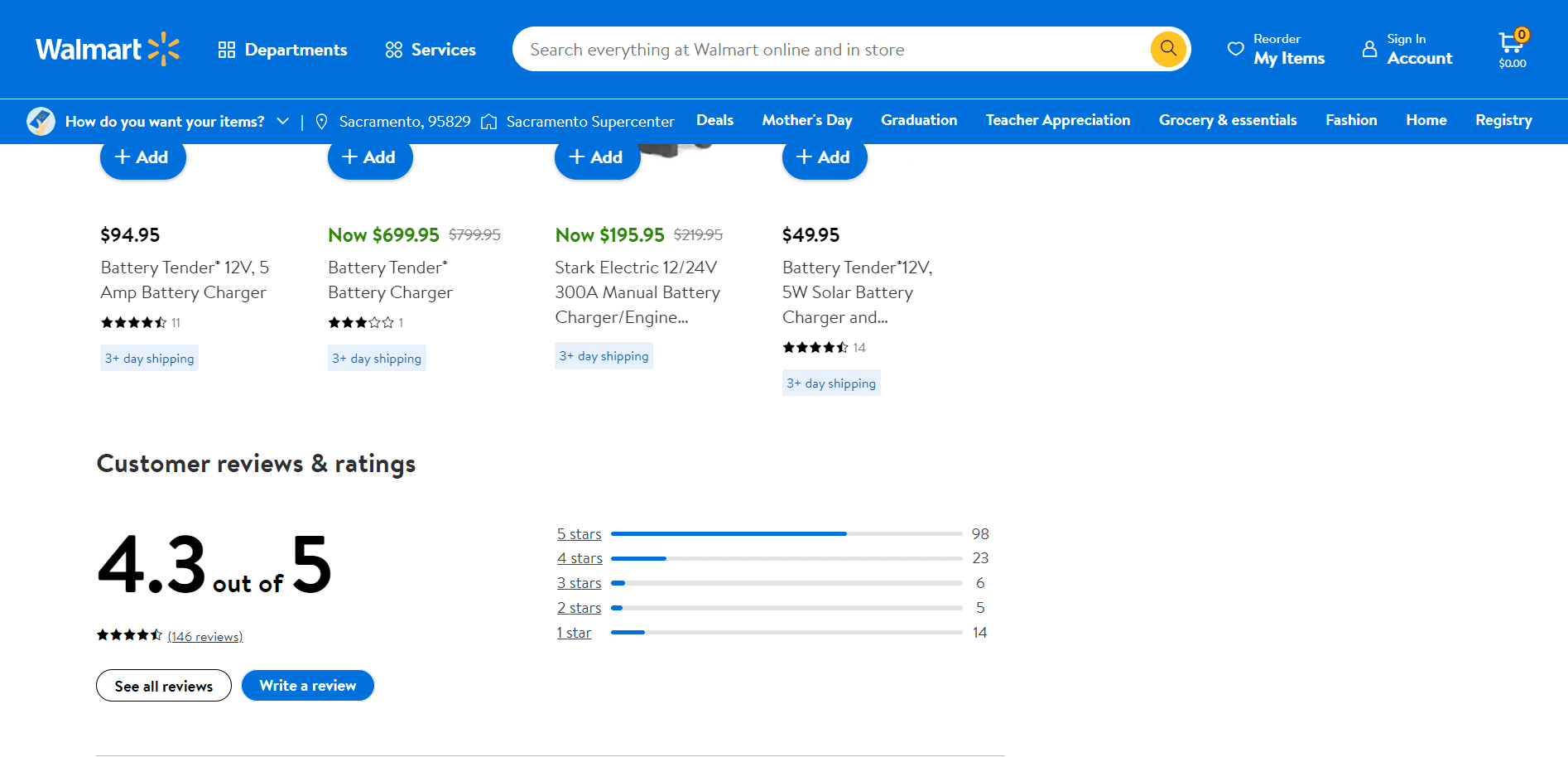Click the store icon beside Sacramento Supercenter
The image size is (1568, 757).
(x=489, y=122)
